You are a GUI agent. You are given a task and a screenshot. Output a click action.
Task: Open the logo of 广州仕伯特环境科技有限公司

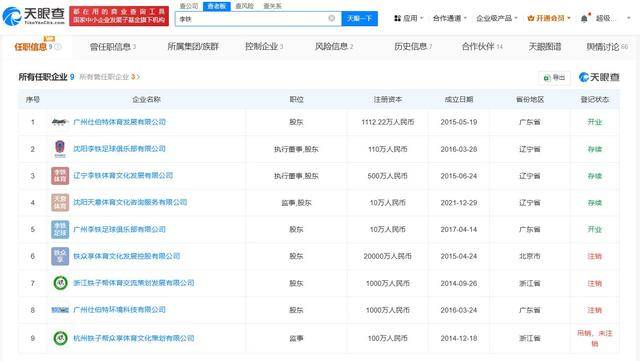click(60, 310)
